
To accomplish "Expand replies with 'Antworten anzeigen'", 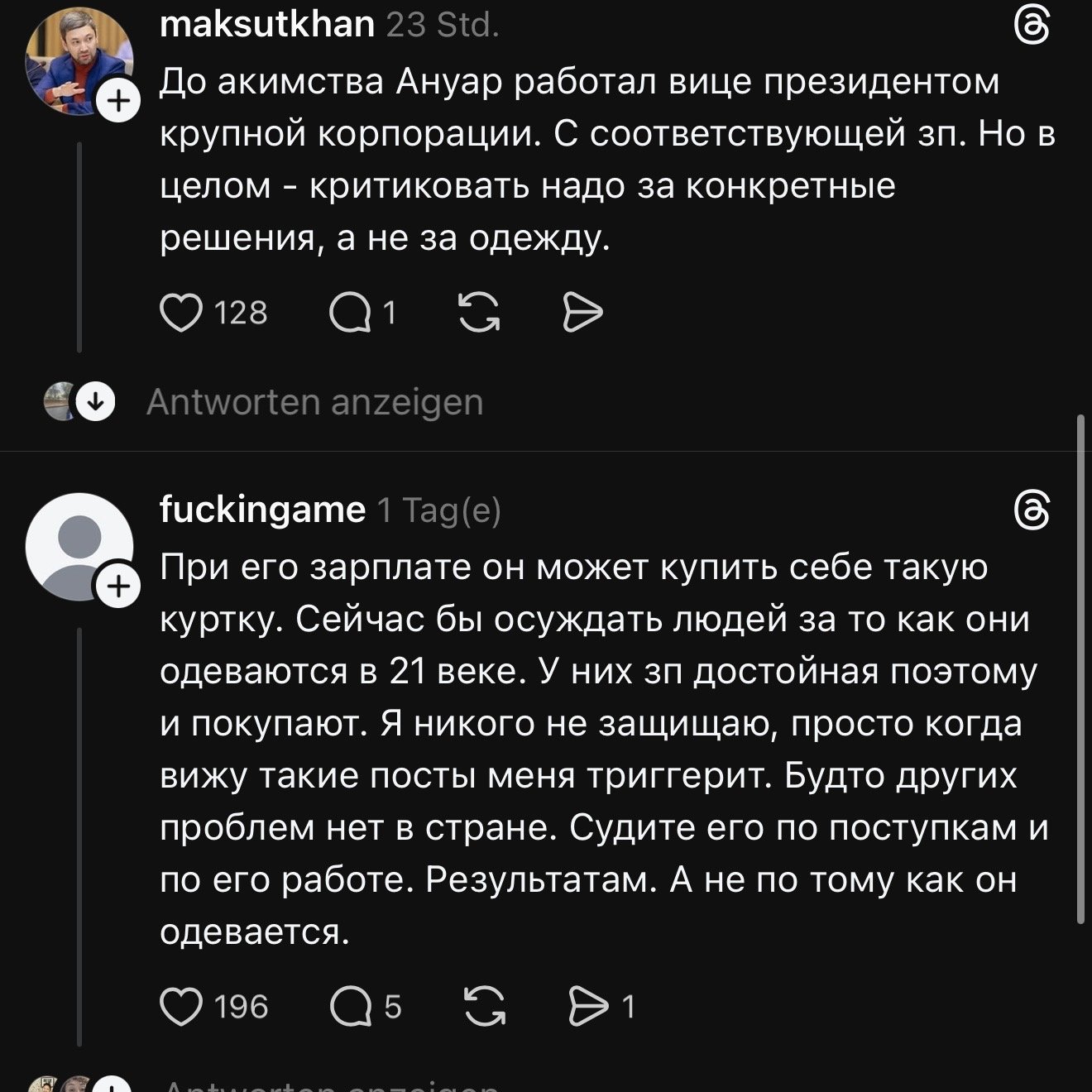I will pos(314,403).
